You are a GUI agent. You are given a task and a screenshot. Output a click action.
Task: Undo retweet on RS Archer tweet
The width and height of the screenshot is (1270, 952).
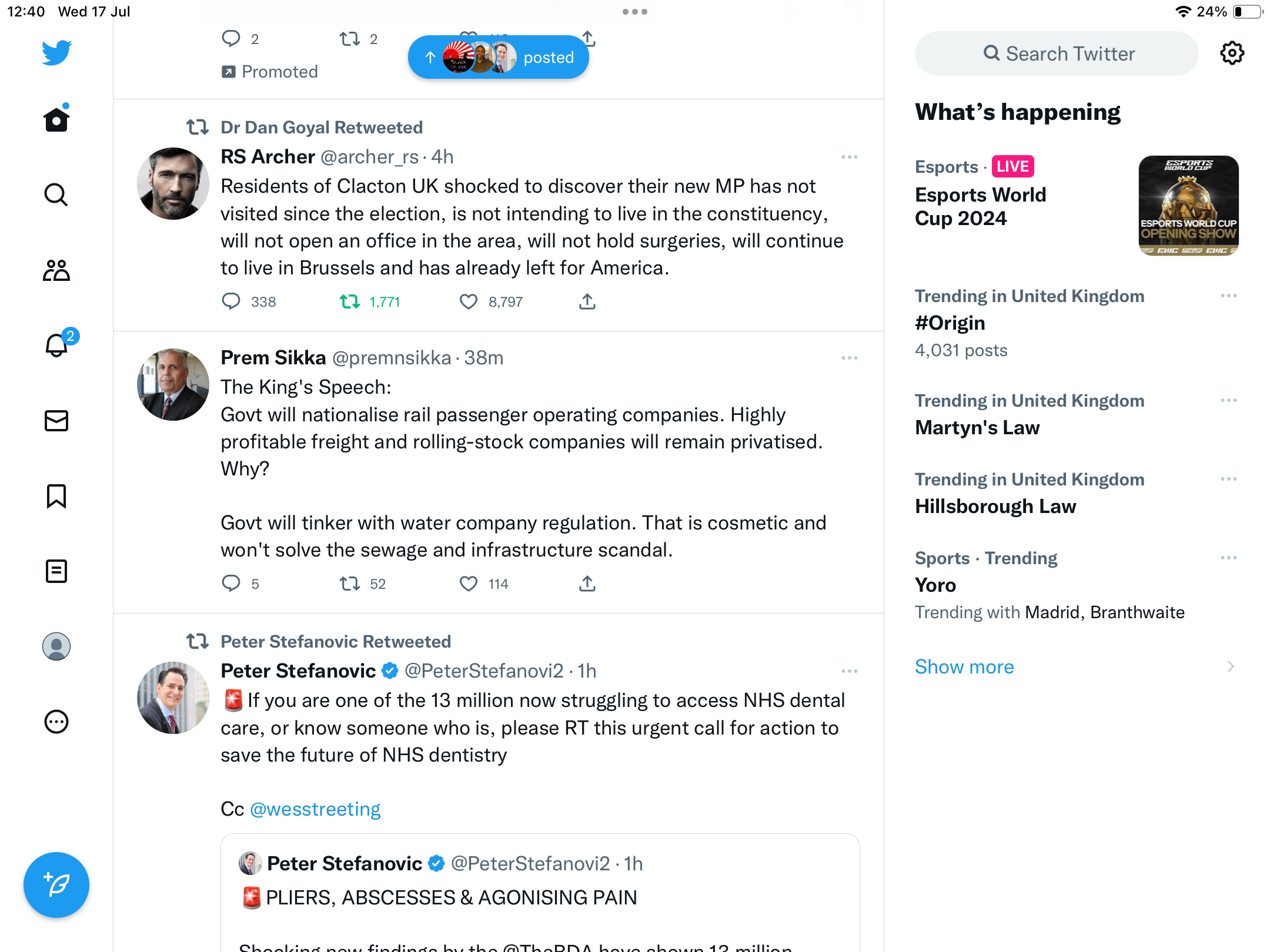pos(350,301)
